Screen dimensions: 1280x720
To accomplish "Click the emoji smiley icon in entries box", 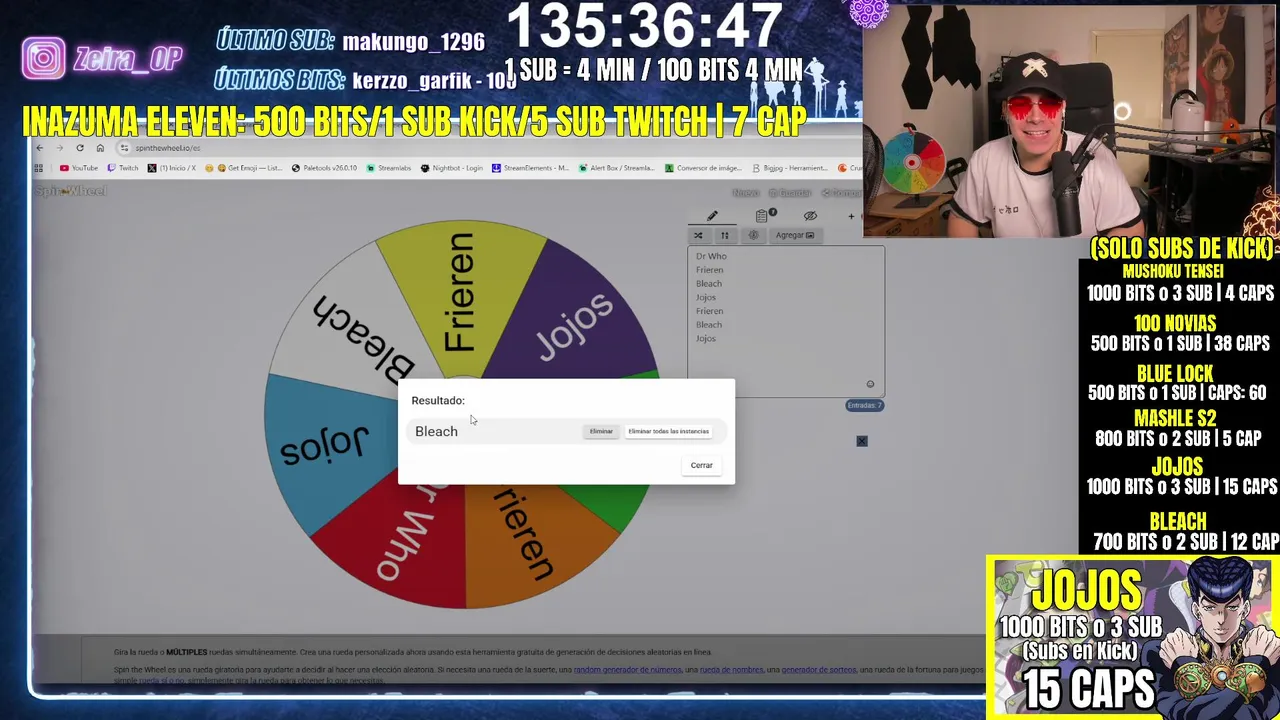I will [x=870, y=384].
